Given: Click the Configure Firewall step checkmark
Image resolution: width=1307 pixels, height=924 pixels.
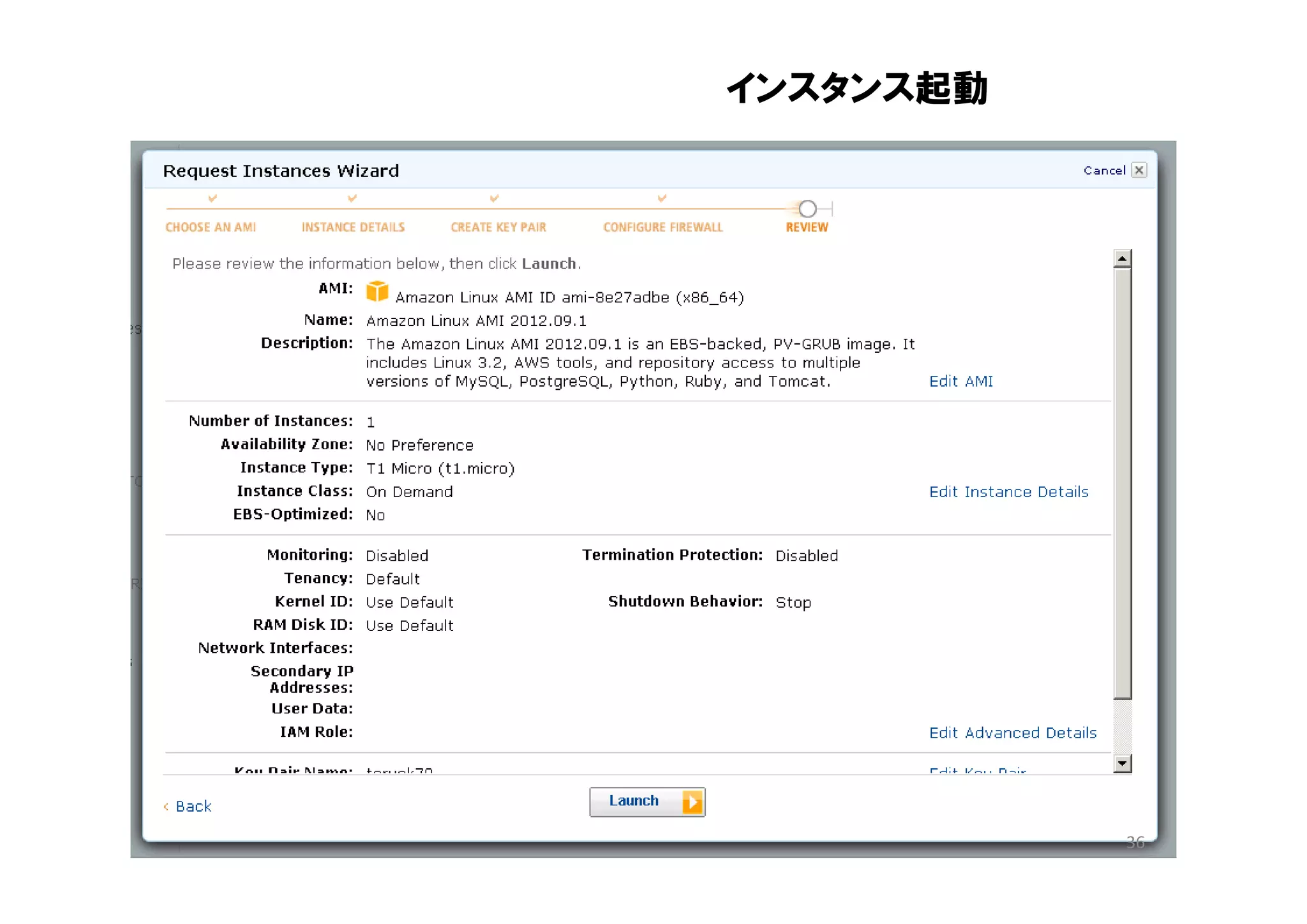Looking at the screenshot, I should coord(662,198).
